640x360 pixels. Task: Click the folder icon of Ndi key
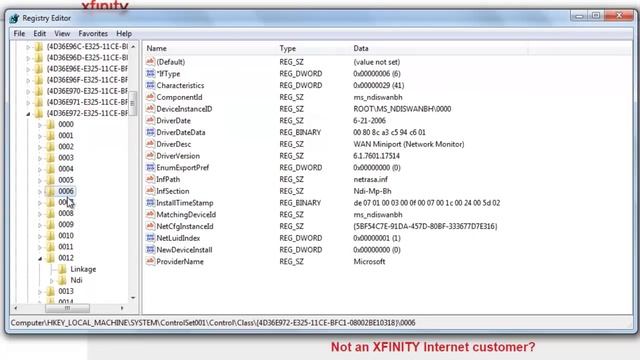[62, 280]
